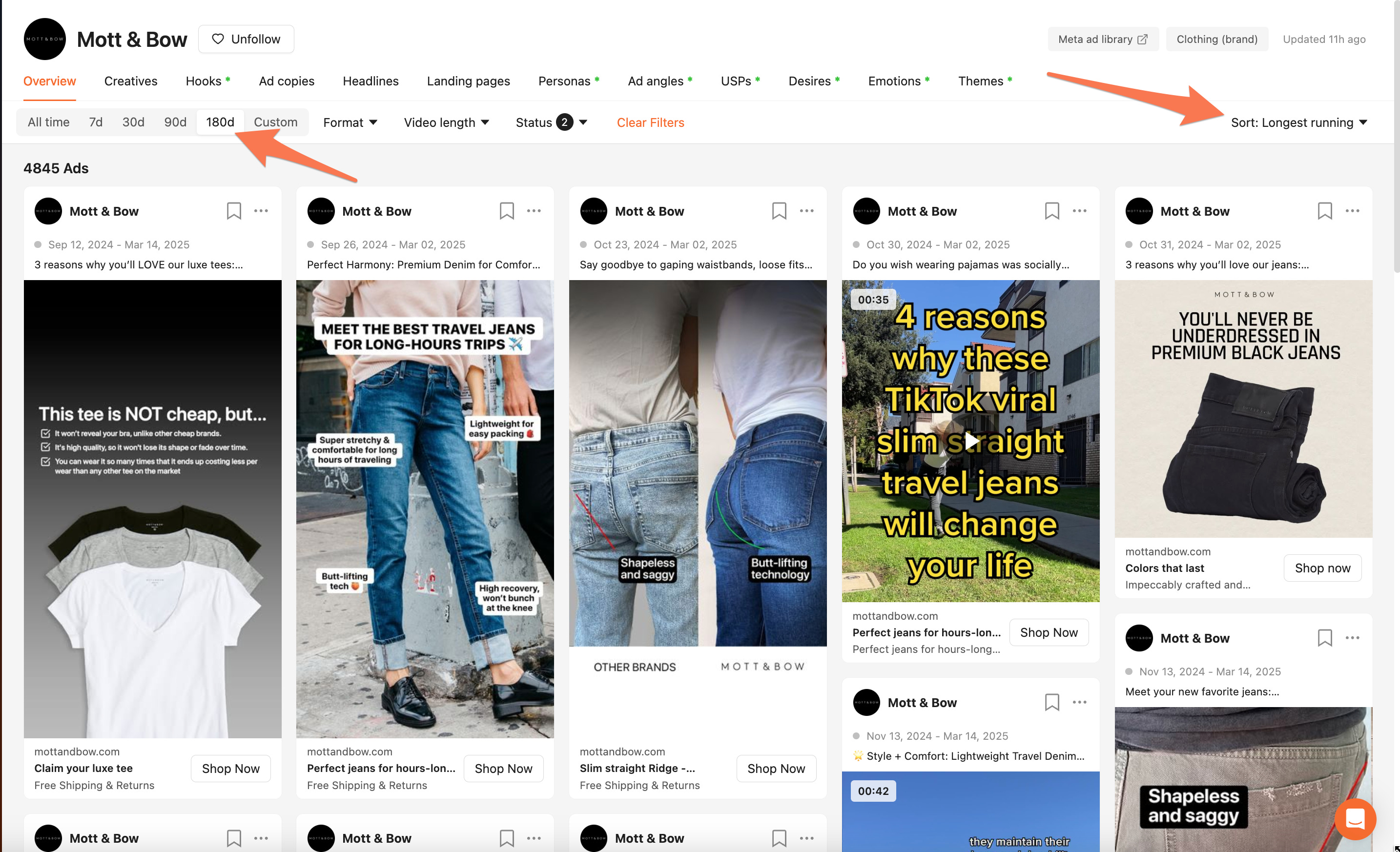Bookmark the luxe tees ad card
Image resolution: width=1400 pixels, height=852 pixels.
click(233, 211)
